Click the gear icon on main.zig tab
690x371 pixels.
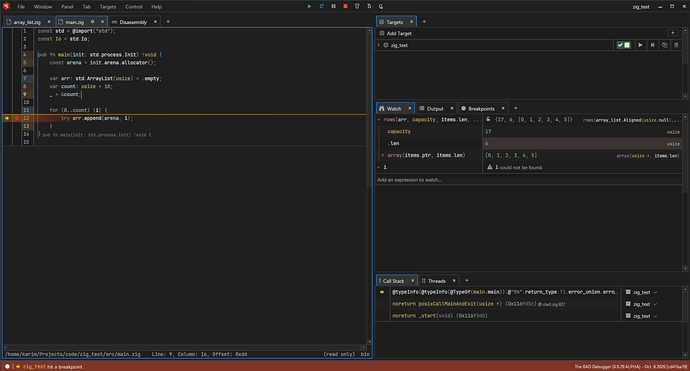click(92, 22)
